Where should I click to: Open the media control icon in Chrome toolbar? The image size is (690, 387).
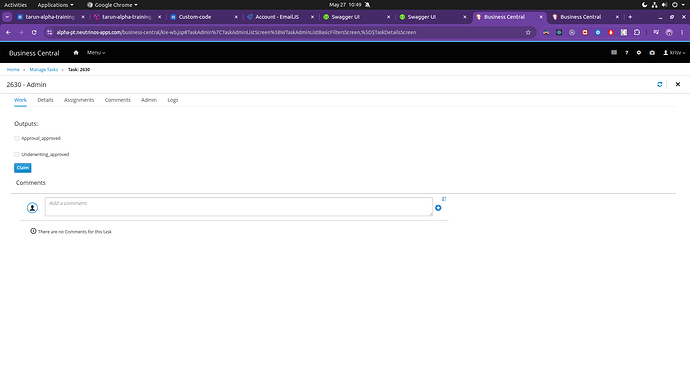(x=656, y=32)
